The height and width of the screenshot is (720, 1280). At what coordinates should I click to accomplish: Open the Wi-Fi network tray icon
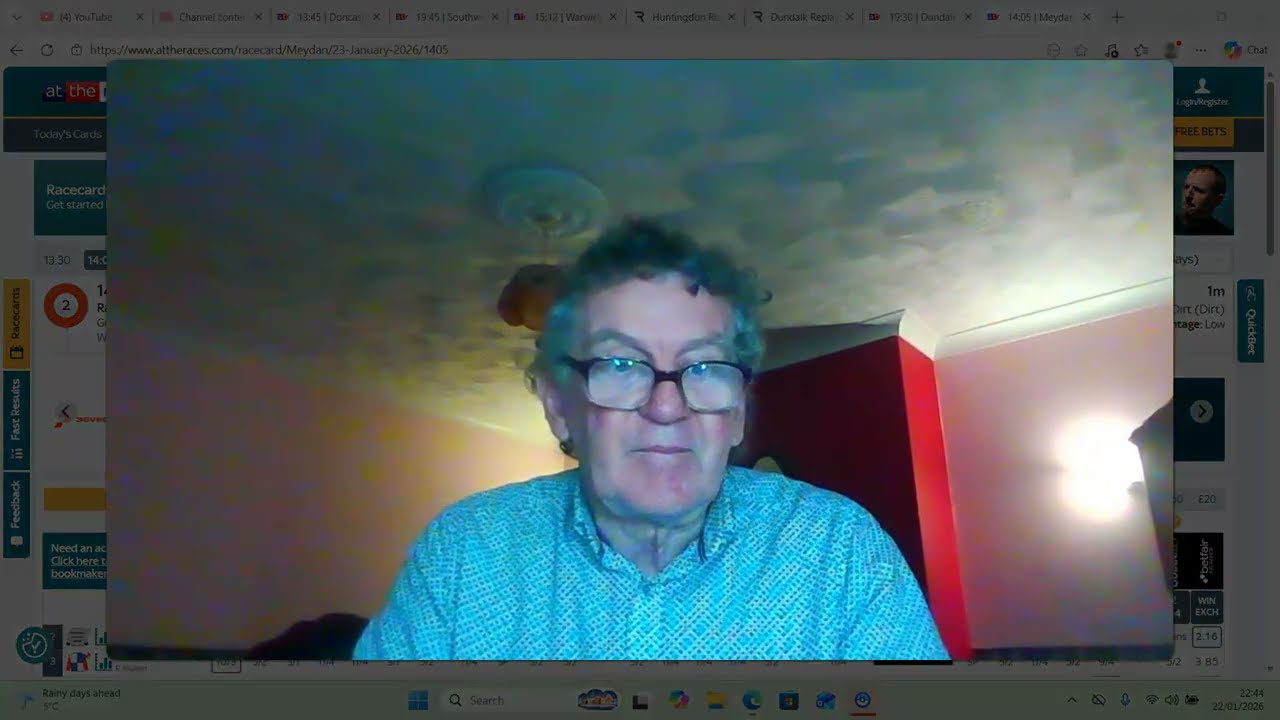point(1152,700)
